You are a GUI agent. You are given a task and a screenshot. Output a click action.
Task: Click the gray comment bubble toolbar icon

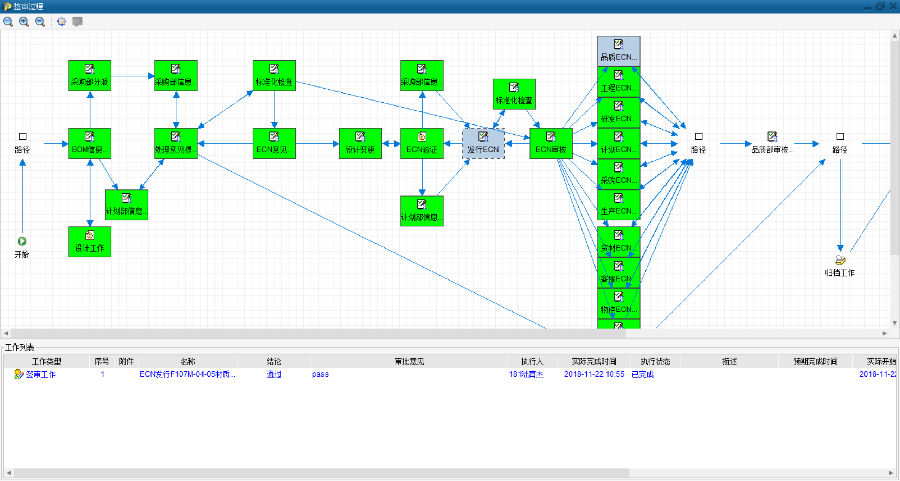77,21
